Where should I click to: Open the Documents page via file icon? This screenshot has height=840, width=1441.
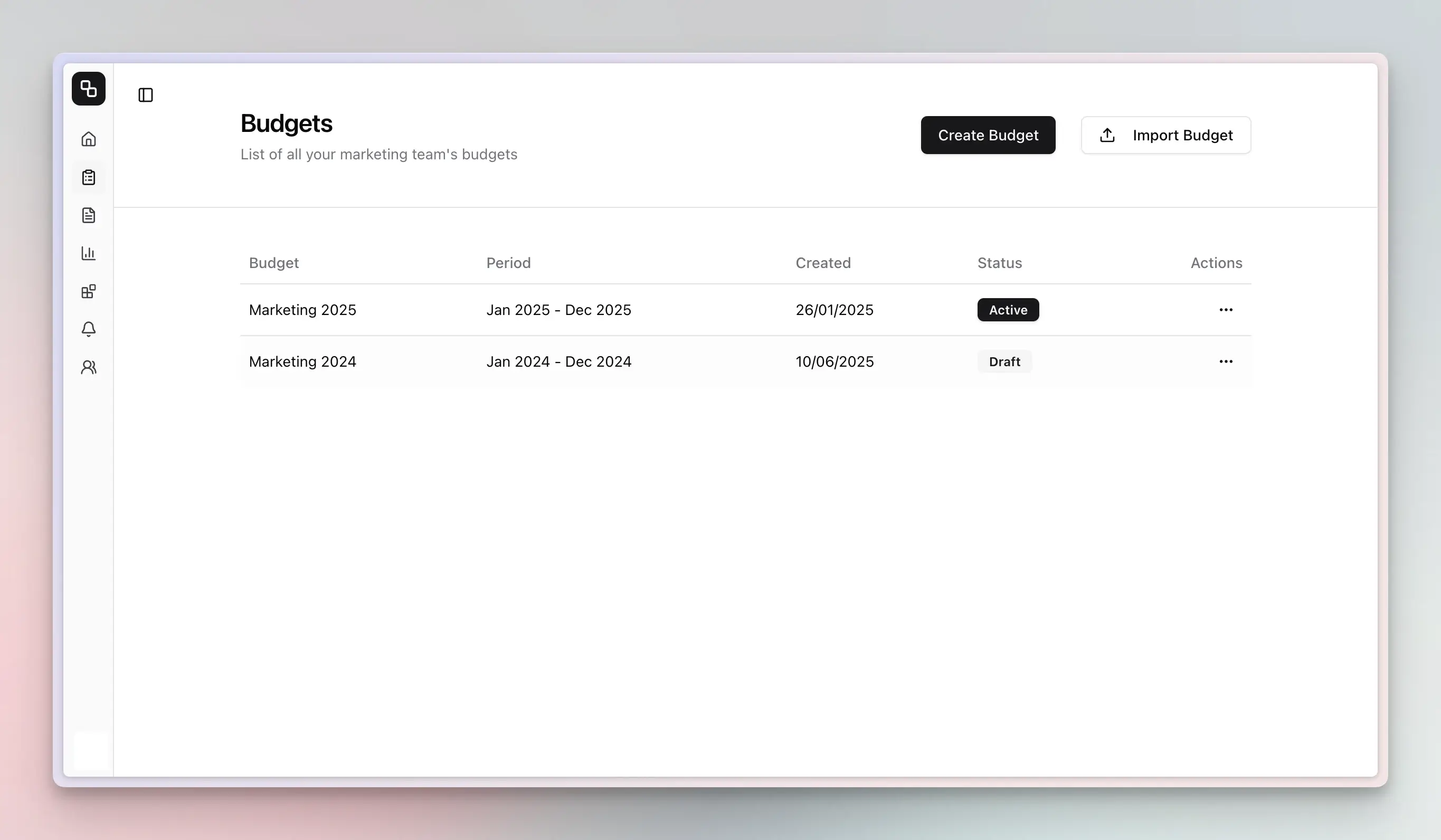coord(89,215)
